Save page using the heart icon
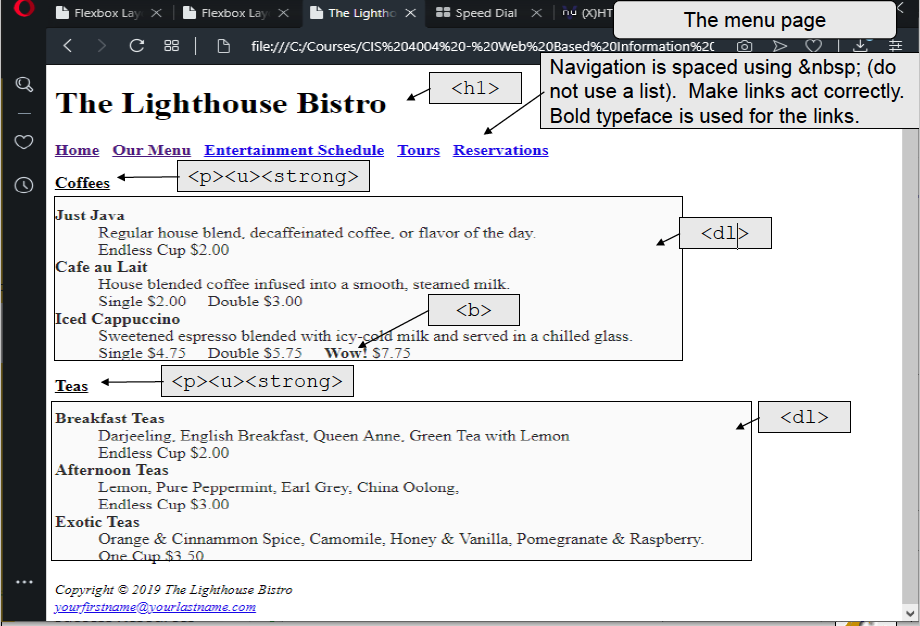Viewport: 920px width, 626px height. 813,45
